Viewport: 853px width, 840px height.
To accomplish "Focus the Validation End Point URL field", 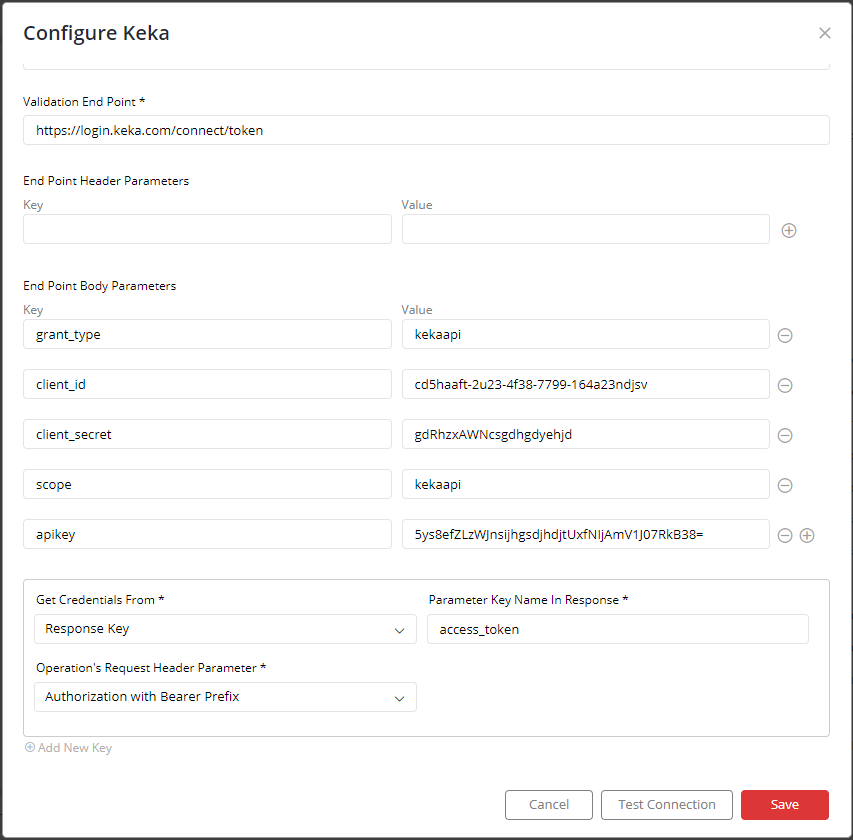I will [x=426, y=130].
